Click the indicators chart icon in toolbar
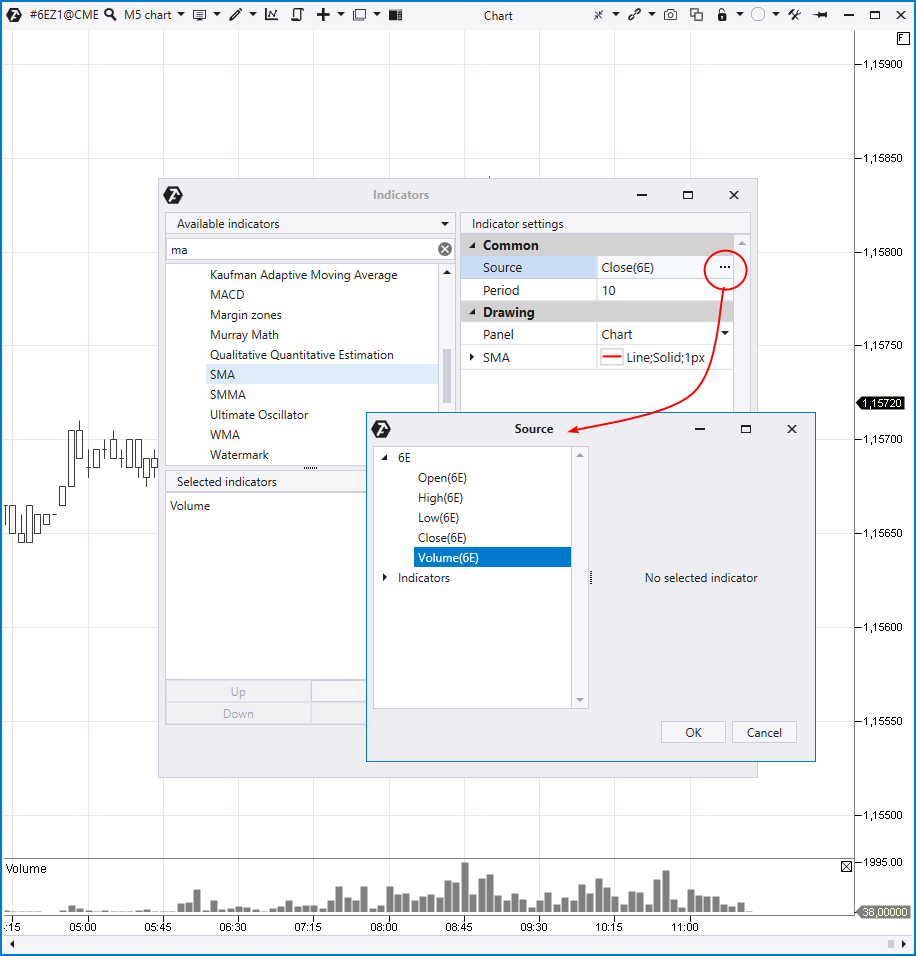The width and height of the screenshot is (916, 956). click(x=272, y=15)
